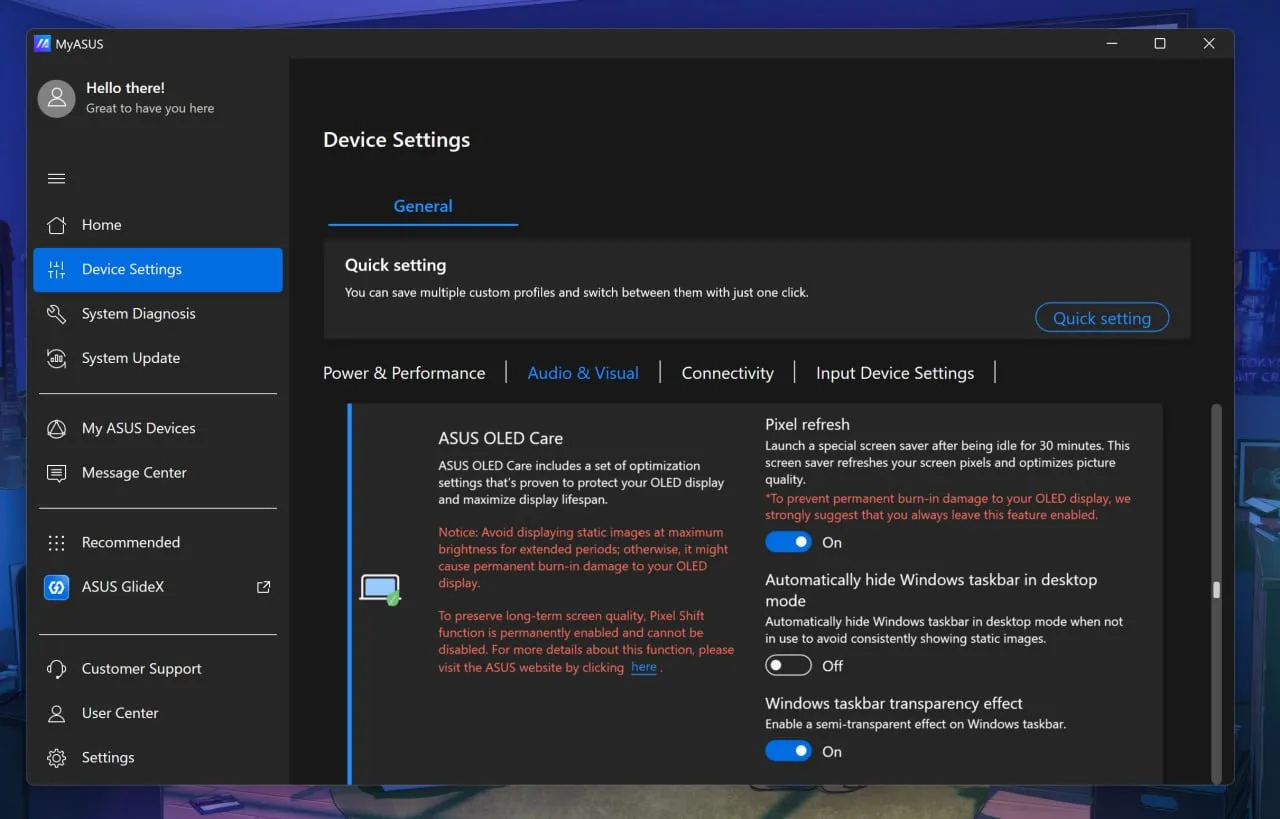Open Customer Support headset icon
The image size is (1280, 819).
click(x=57, y=669)
